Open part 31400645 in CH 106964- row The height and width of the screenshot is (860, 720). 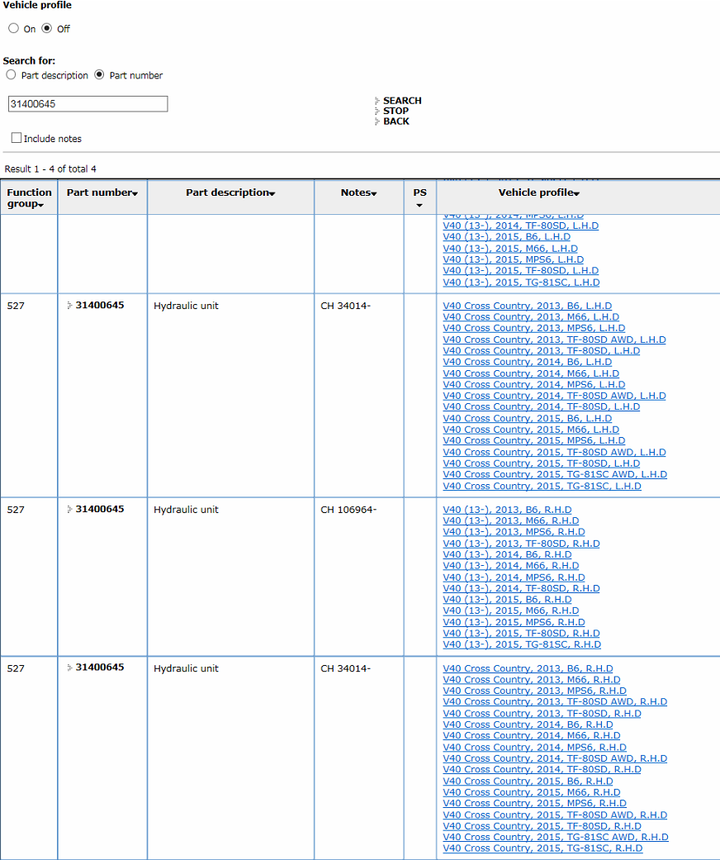click(100, 509)
